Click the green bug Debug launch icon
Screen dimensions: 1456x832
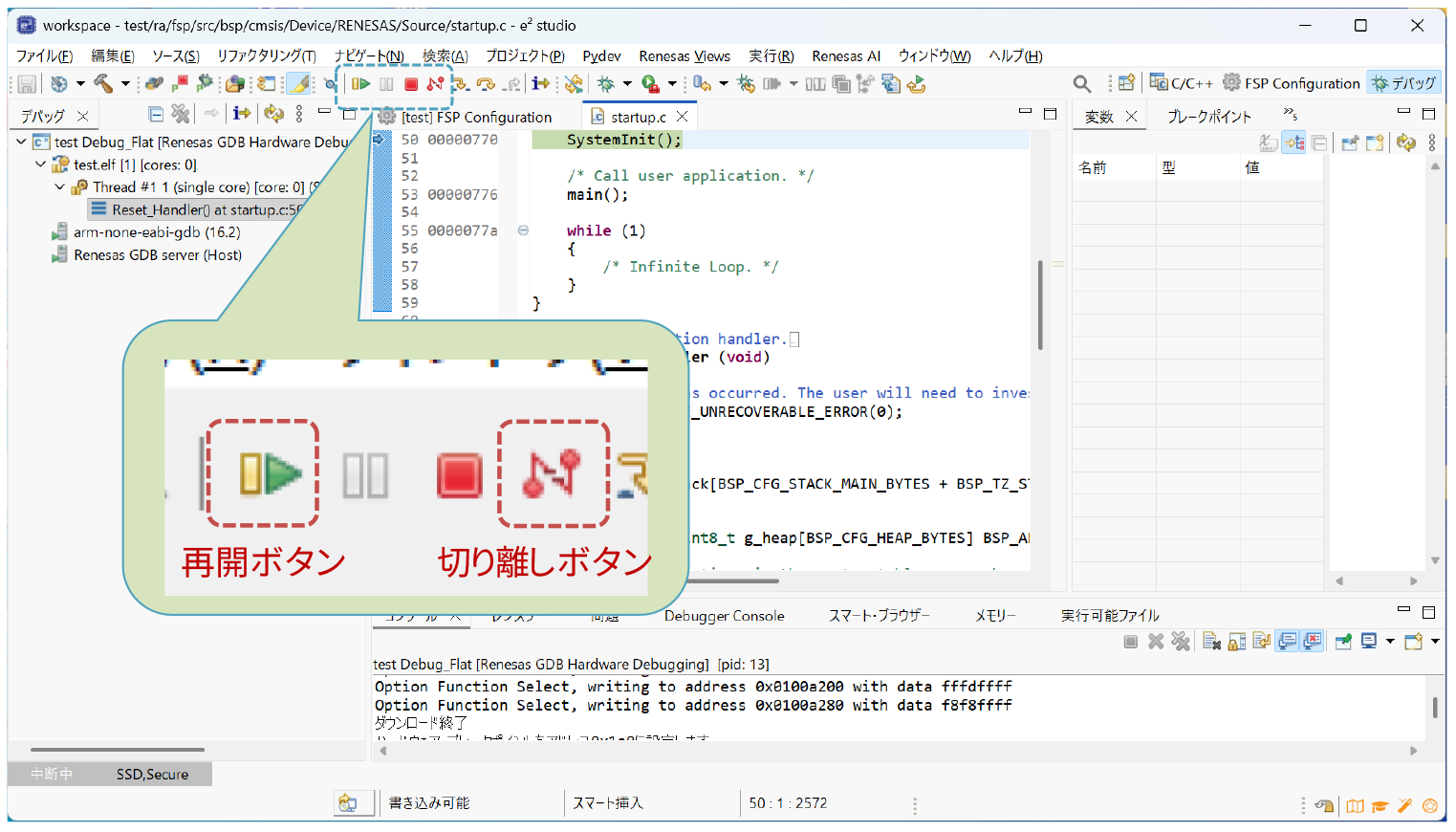[605, 84]
